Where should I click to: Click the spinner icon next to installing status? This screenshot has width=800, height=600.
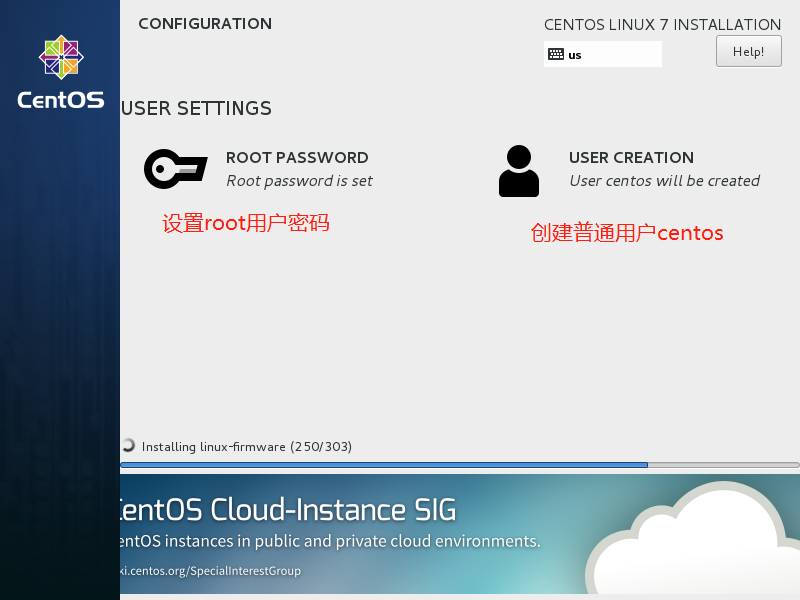click(128, 446)
